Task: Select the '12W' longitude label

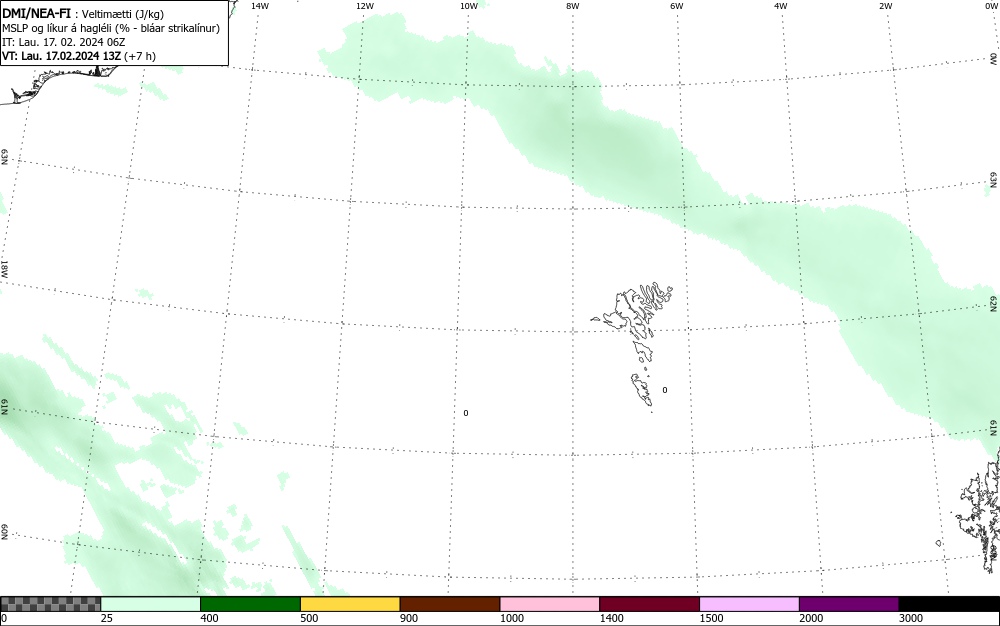Action: click(x=364, y=6)
